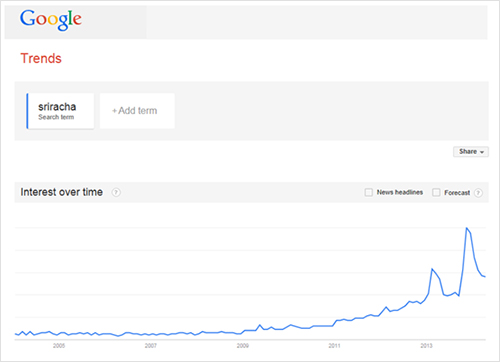This screenshot has width=500, height=362.
Task: Click the highest peak on the graph
Action: coord(466,228)
